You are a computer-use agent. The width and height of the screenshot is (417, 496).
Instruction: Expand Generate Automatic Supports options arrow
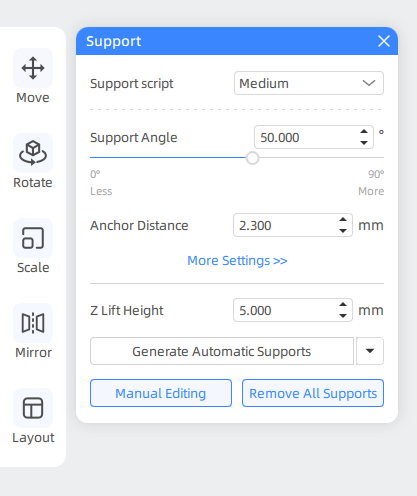(x=370, y=351)
